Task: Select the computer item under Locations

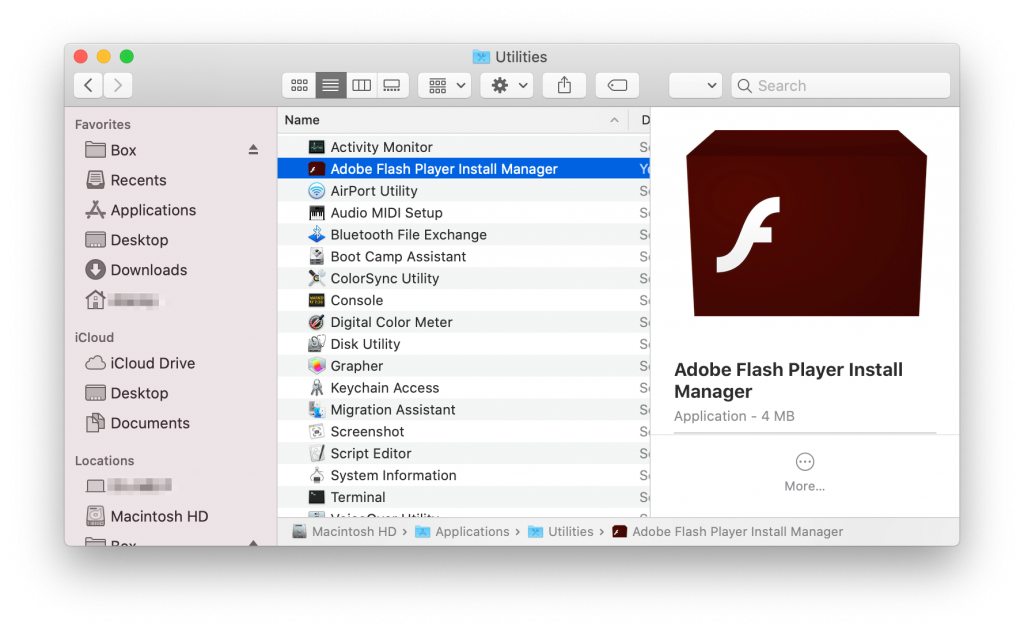Action: (129, 485)
